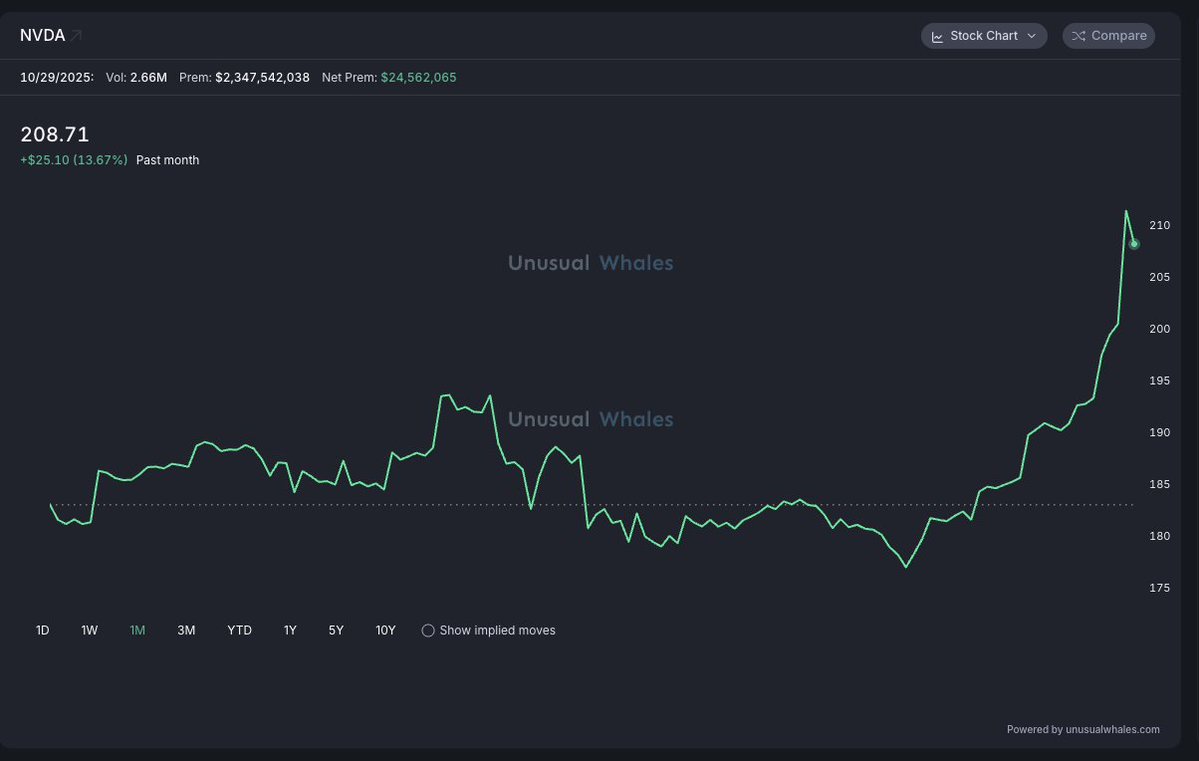This screenshot has height=761, width=1199.
Task: Select the 1W time range
Action: pos(90,631)
